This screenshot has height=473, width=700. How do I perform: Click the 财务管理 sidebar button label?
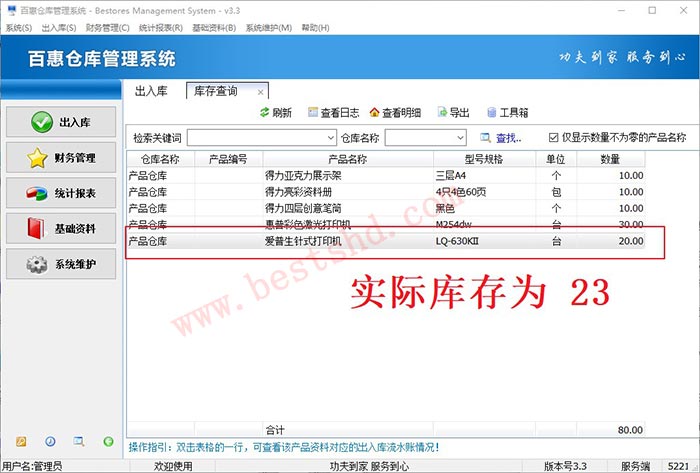coord(75,158)
